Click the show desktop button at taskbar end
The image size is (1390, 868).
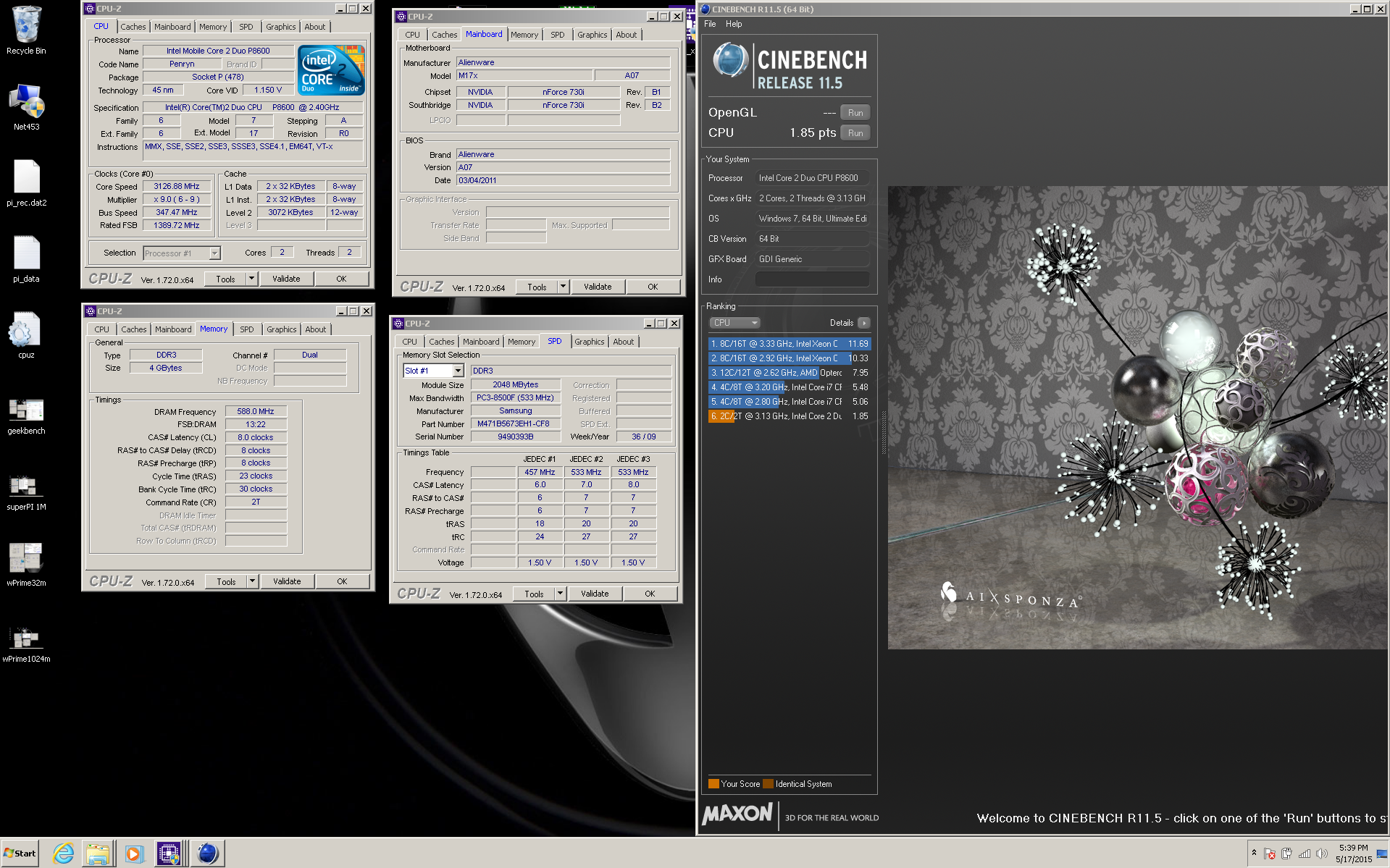(x=1383, y=854)
